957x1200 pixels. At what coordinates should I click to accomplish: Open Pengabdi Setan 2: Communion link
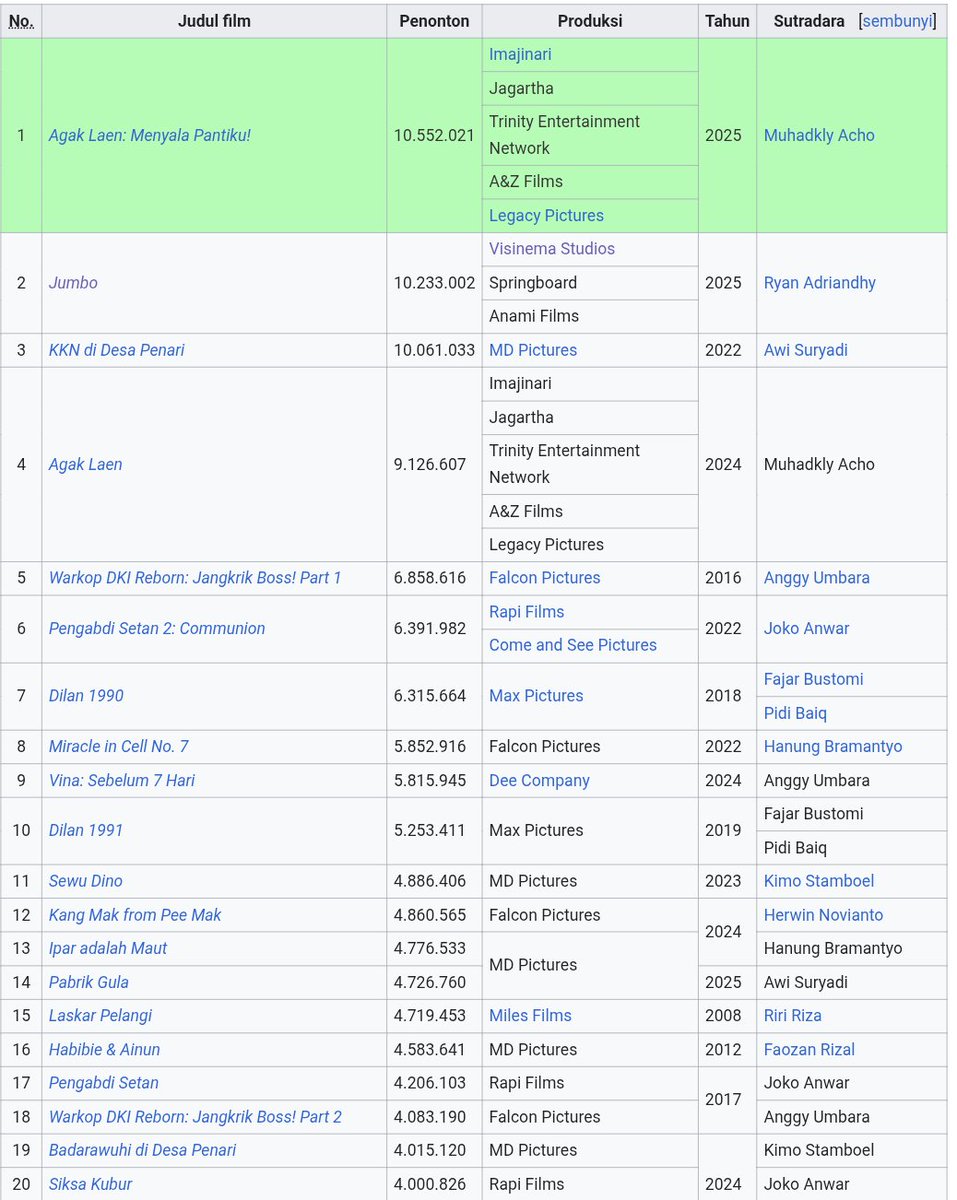point(157,629)
